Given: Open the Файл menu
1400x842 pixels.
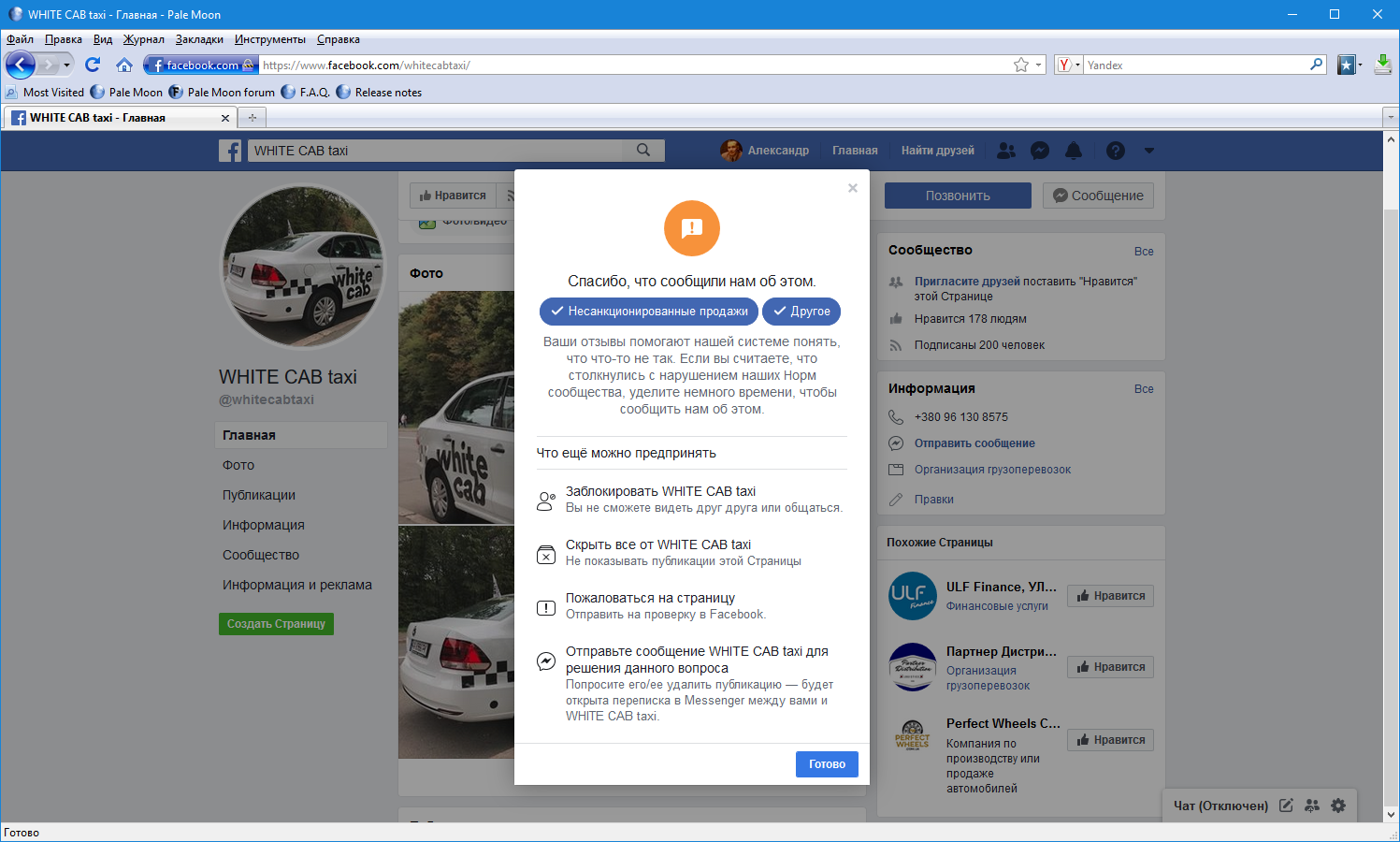Looking at the screenshot, I should tap(20, 39).
